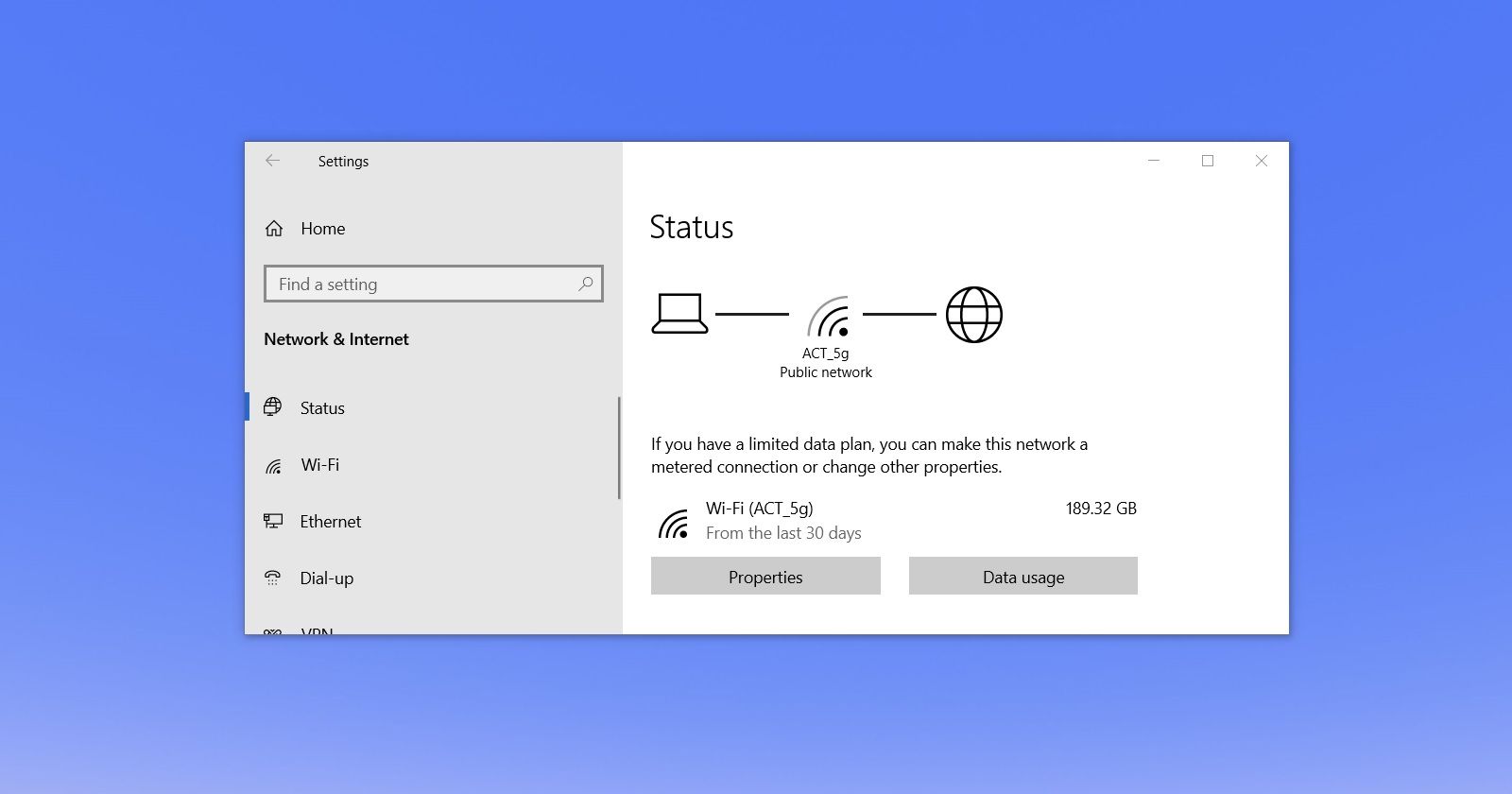Focus the Find a setting search field

[425, 285]
